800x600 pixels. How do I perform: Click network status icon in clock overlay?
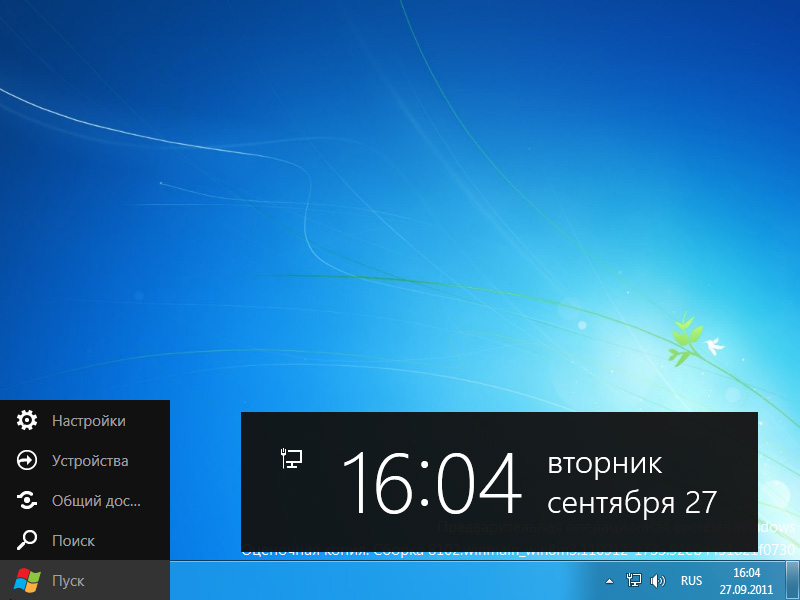(292, 458)
